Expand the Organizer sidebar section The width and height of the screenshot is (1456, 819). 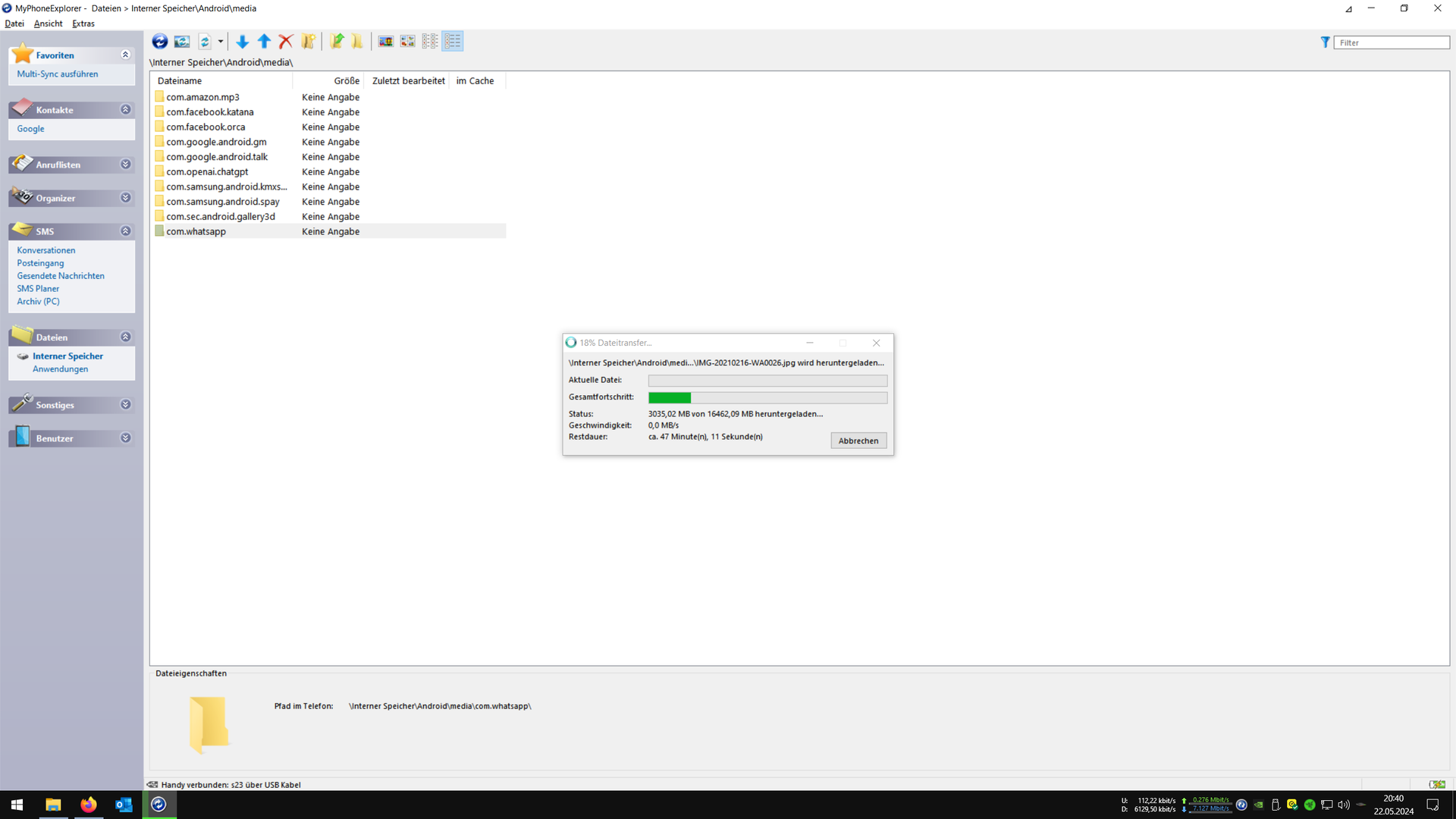point(126,198)
